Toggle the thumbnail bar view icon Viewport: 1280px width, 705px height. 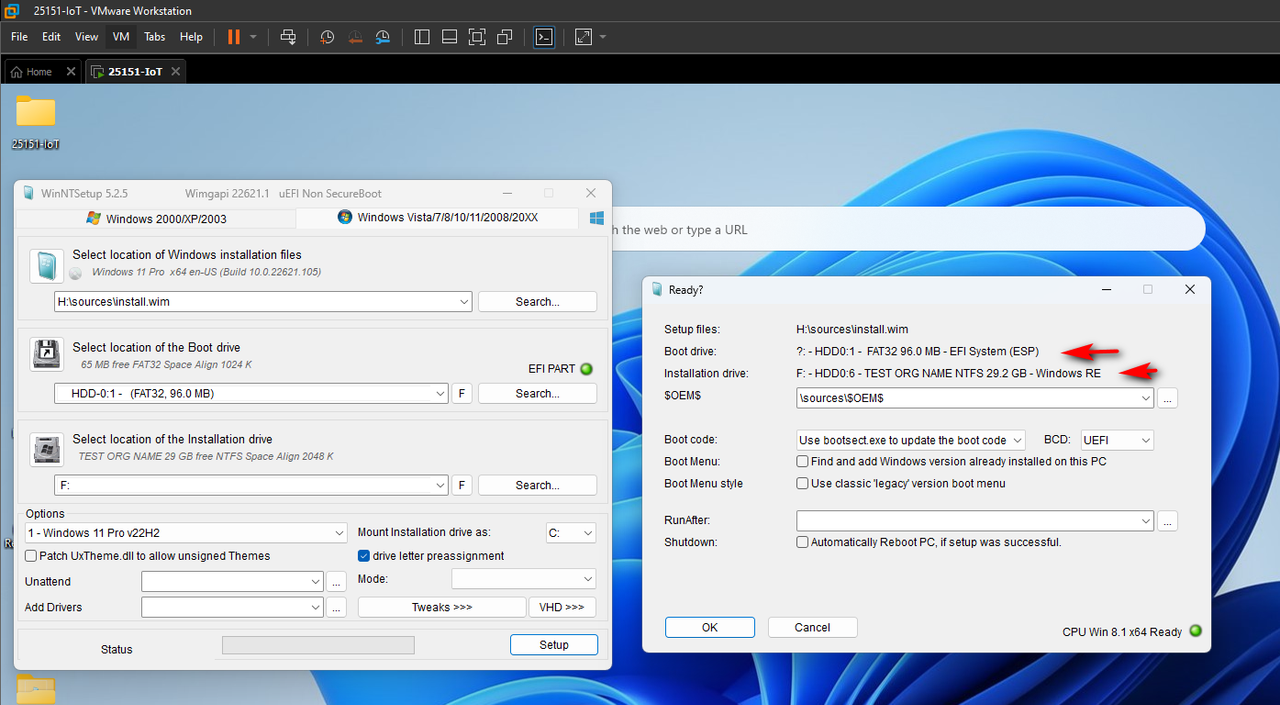click(449, 37)
